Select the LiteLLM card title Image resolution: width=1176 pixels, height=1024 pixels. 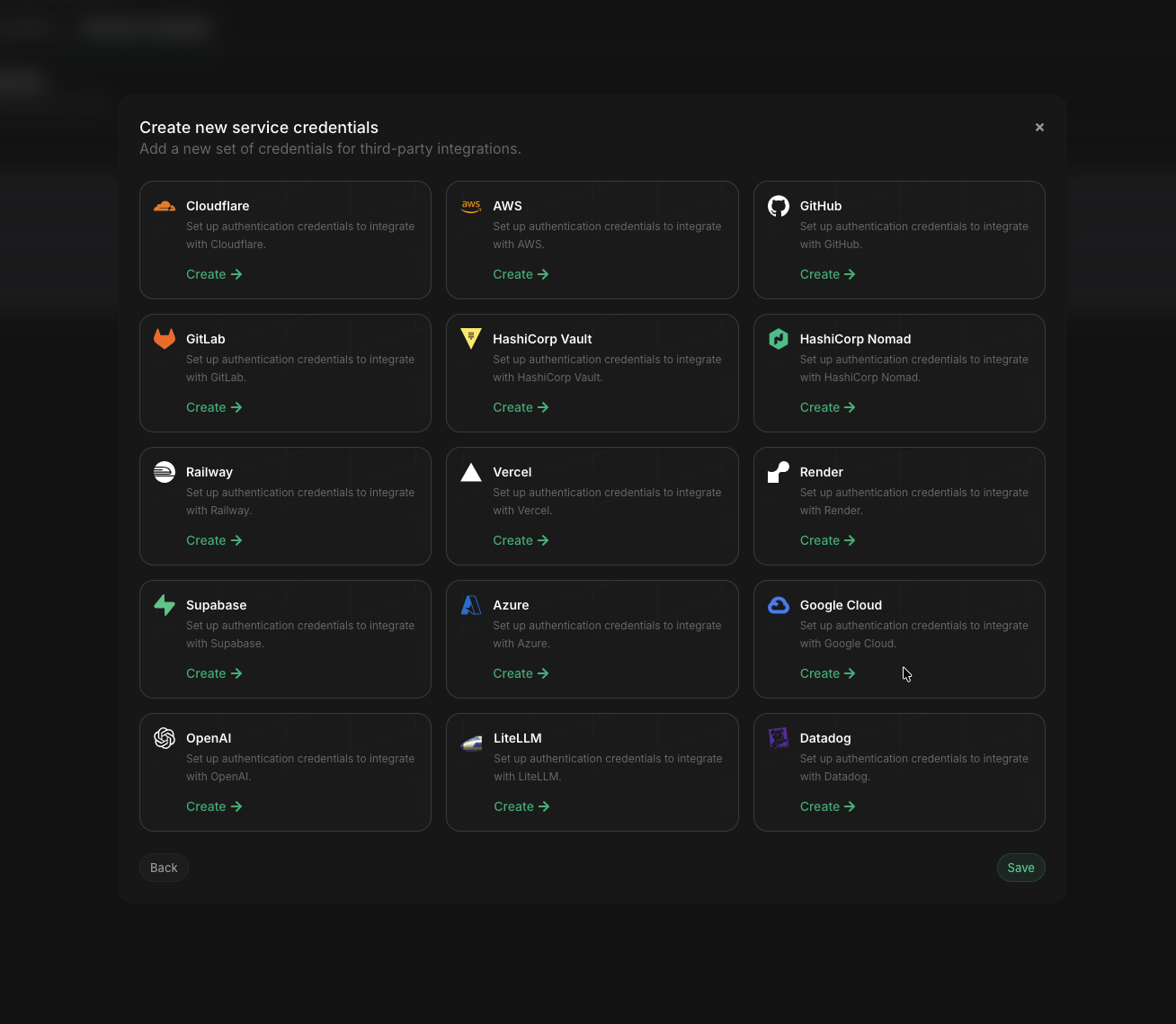[x=518, y=738]
